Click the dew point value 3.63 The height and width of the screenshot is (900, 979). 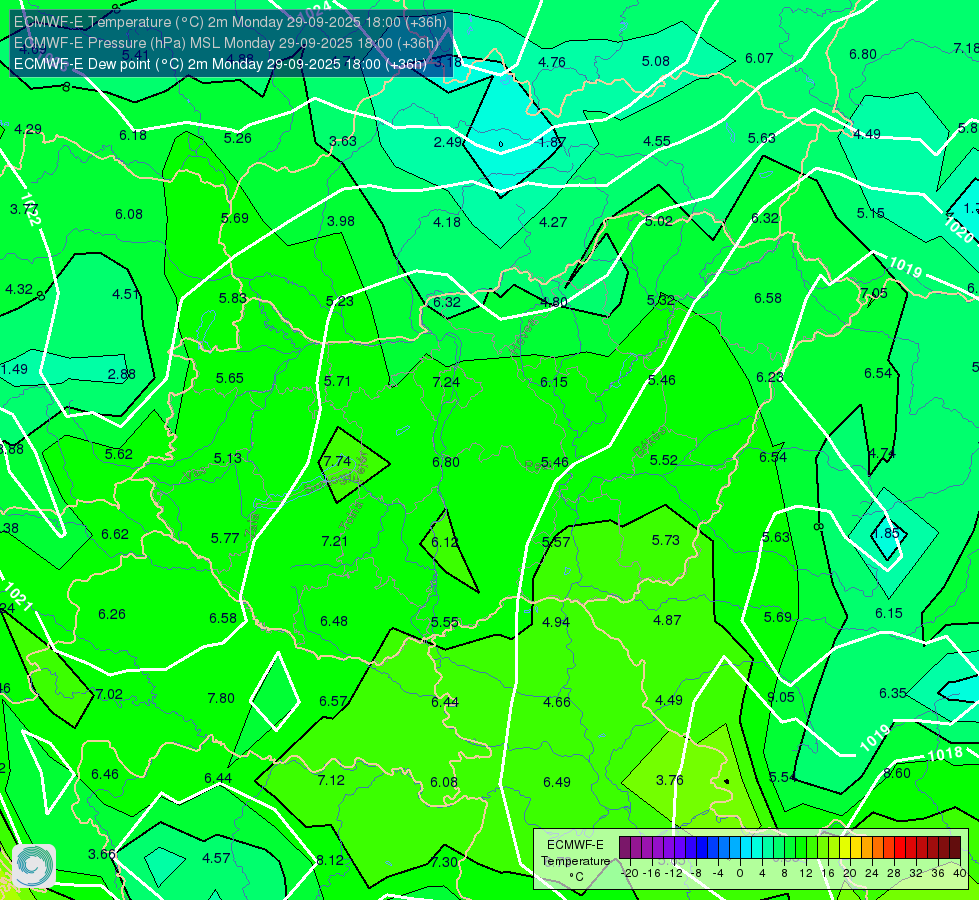343,141
